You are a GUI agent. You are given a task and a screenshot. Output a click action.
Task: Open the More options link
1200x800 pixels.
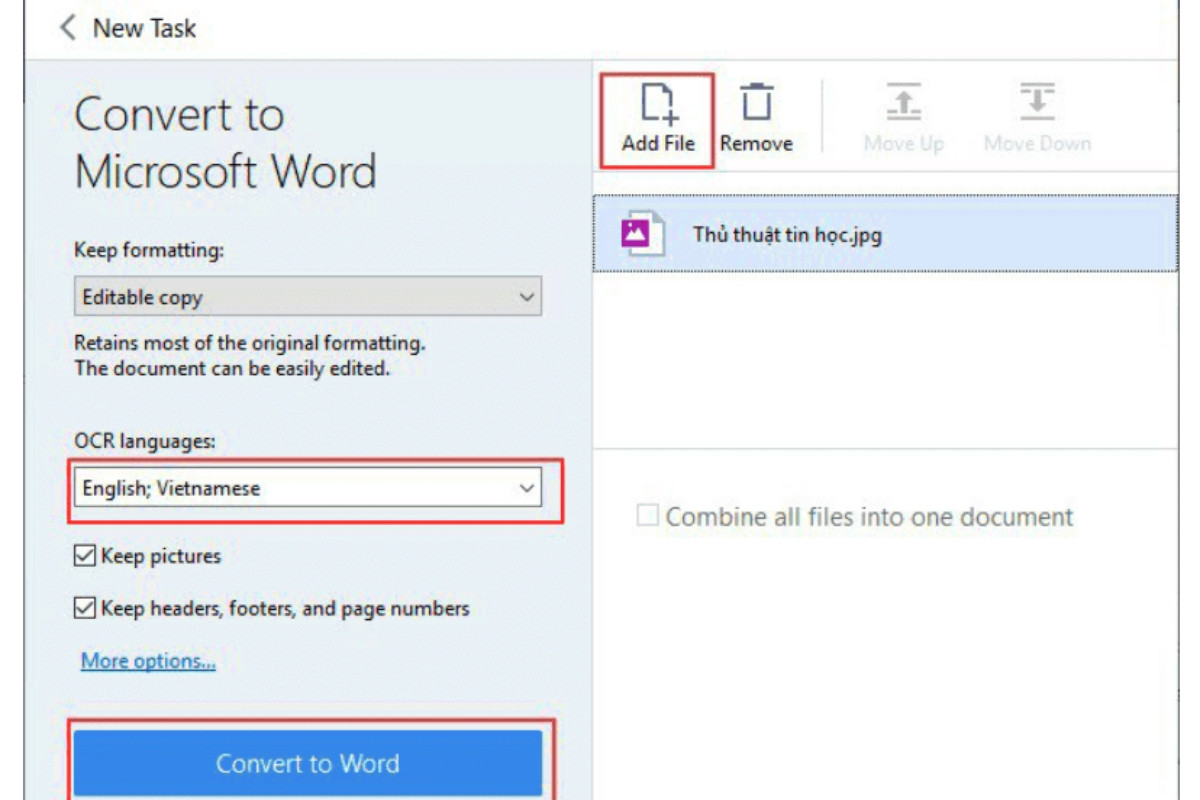[x=148, y=661]
